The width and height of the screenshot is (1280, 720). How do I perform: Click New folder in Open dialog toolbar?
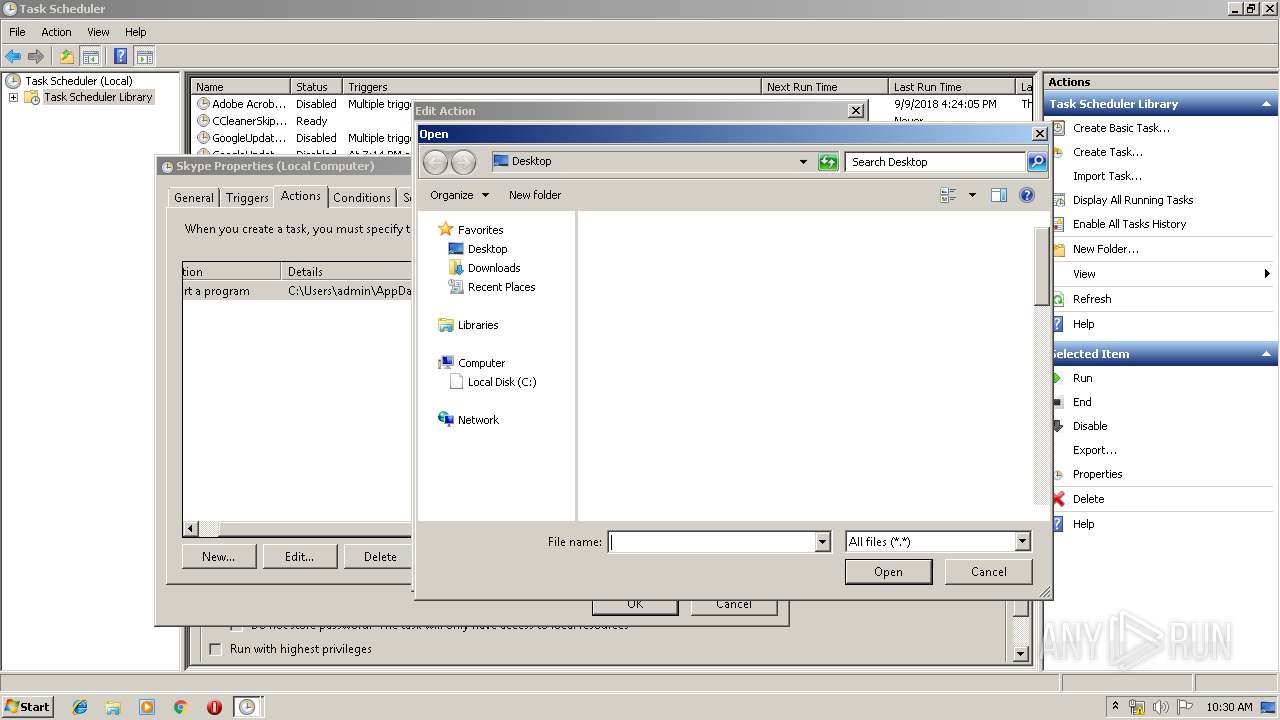click(x=535, y=195)
